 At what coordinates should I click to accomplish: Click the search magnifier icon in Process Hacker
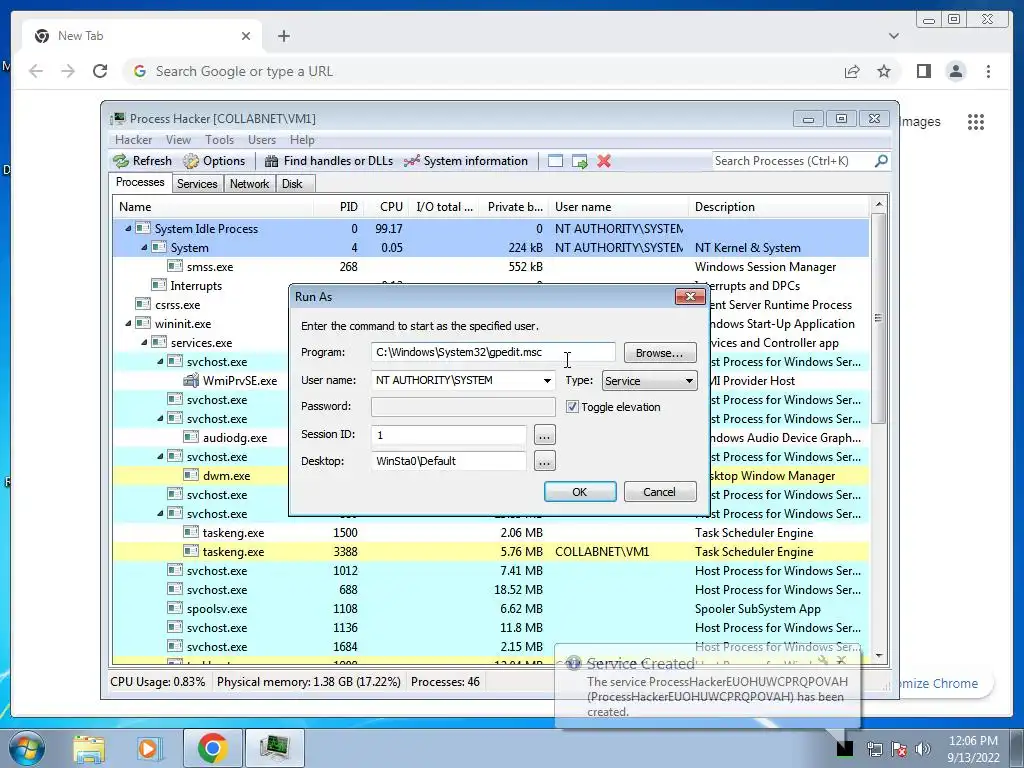pyautogui.click(x=881, y=161)
